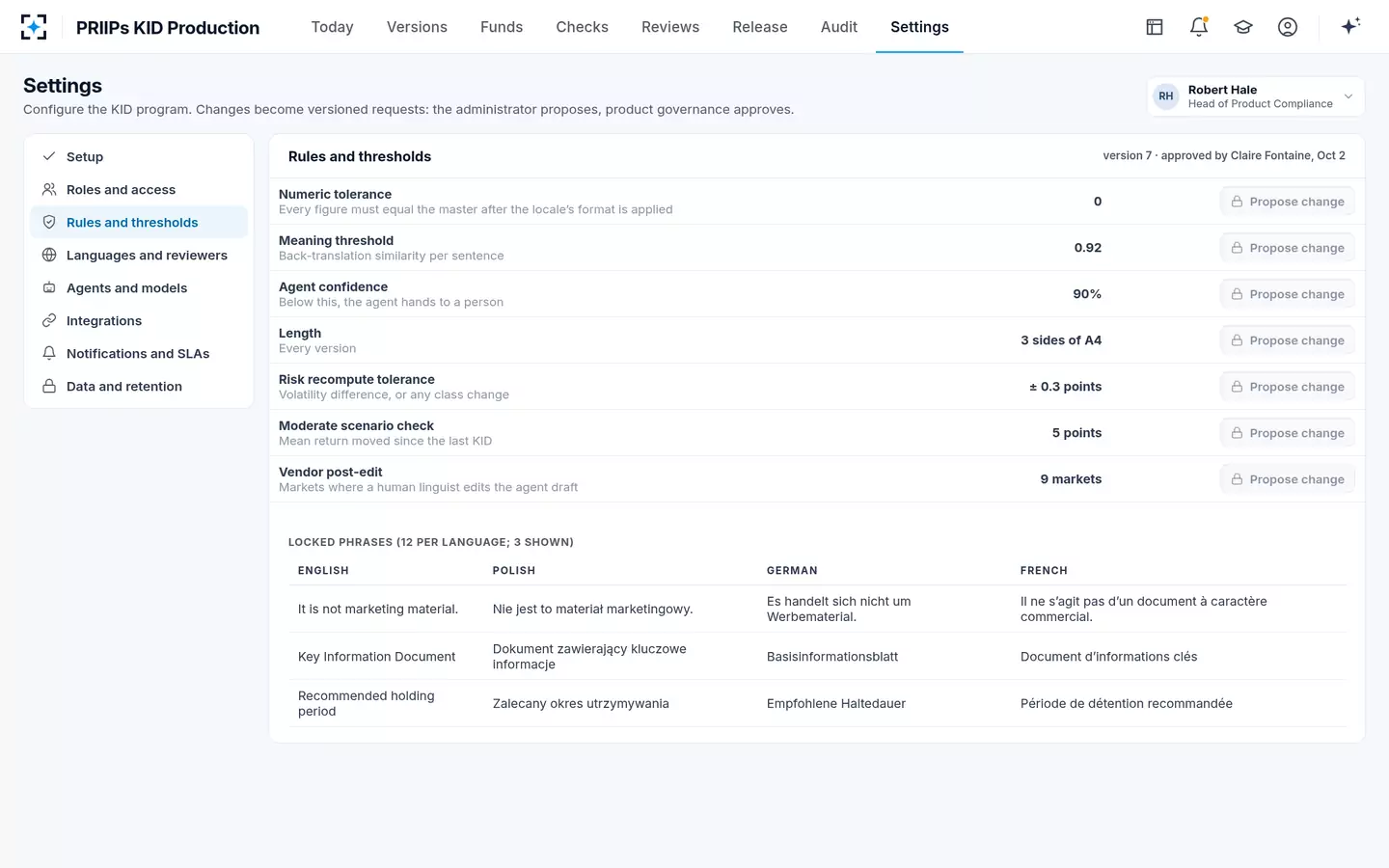Propose change for Meaning threshold
Viewport: 1389px width, 868px height.
pos(1288,248)
